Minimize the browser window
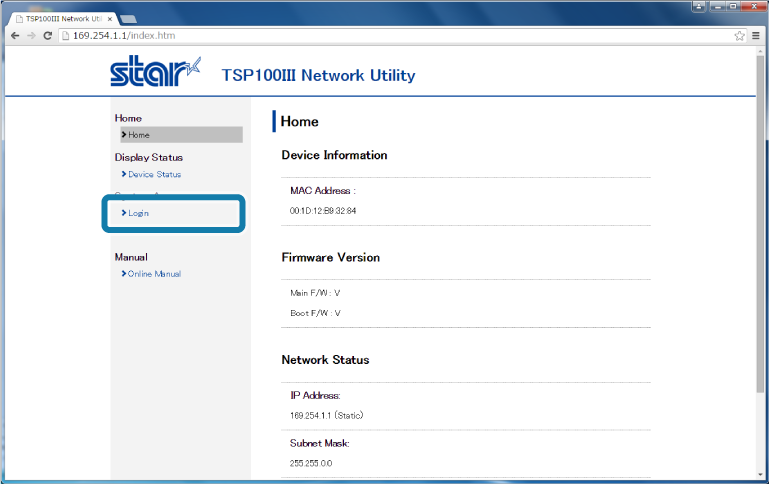769x484 pixels. point(718,6)
